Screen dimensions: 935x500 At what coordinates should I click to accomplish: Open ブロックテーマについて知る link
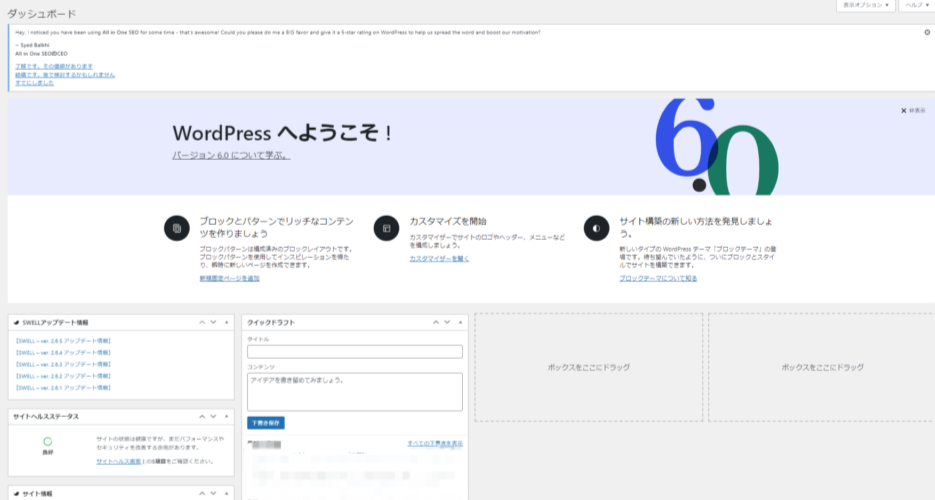[658, 278]
